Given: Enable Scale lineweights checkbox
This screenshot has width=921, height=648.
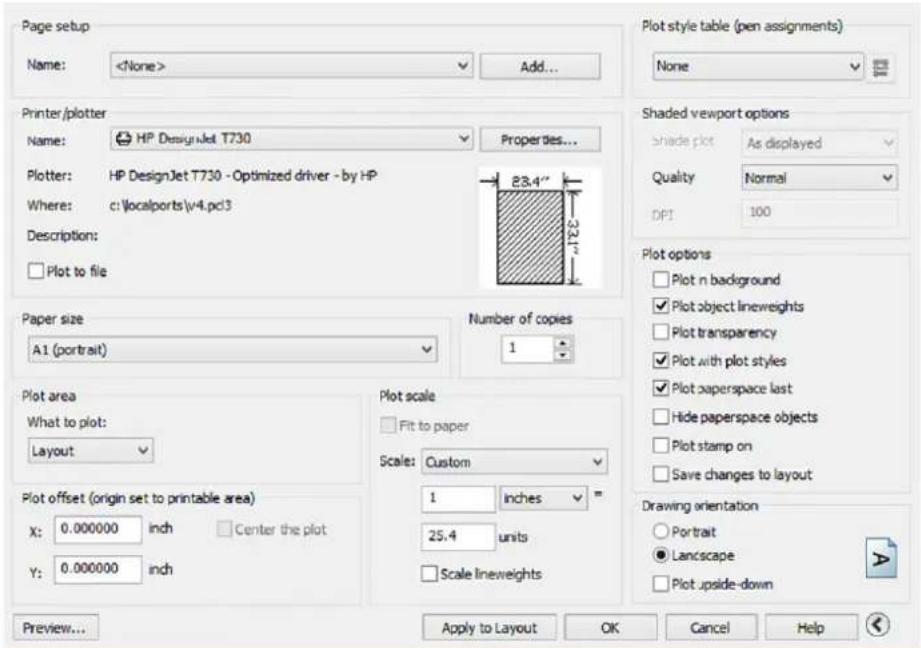Looking at the screenshot, I should pos(429,573).
